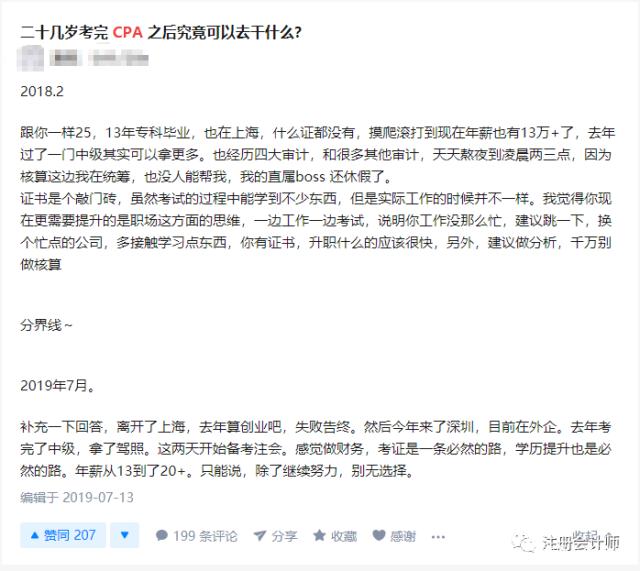Click the 注册会计师 watermark text
The width and height of the screenshot is (640, 571).
[x=581, y=541]
